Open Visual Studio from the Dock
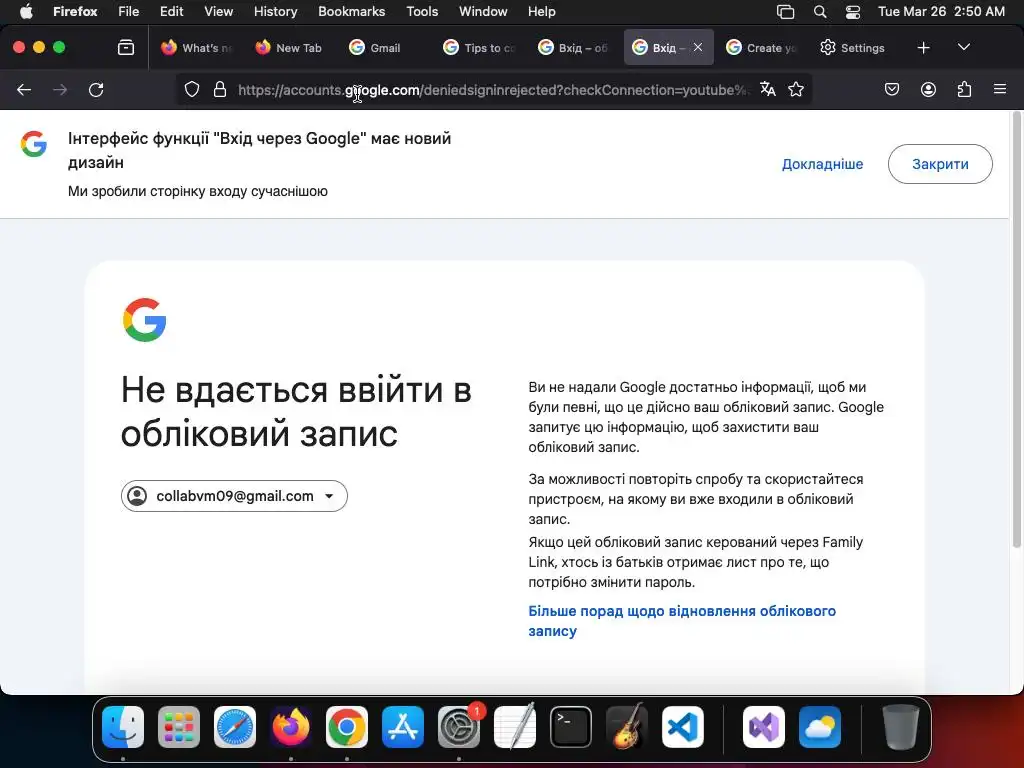1024x768 pixels. click(x=763, y=727)
